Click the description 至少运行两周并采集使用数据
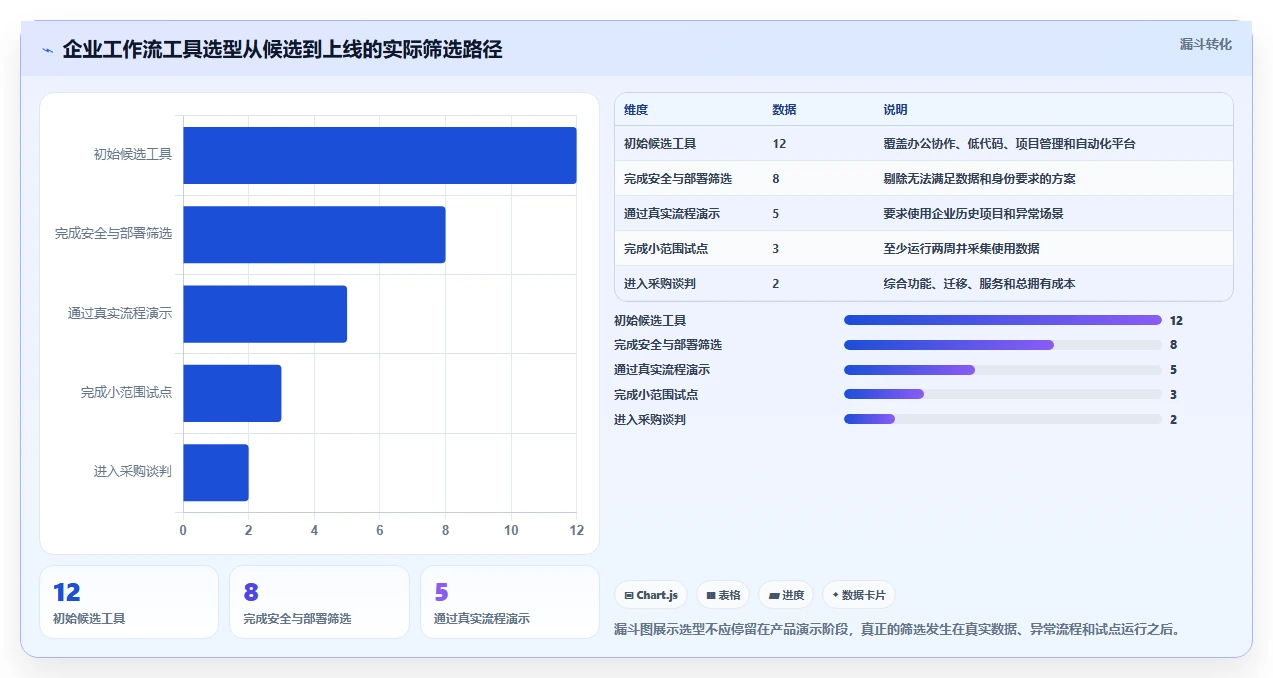1273x678 pixels. [961, 249]
